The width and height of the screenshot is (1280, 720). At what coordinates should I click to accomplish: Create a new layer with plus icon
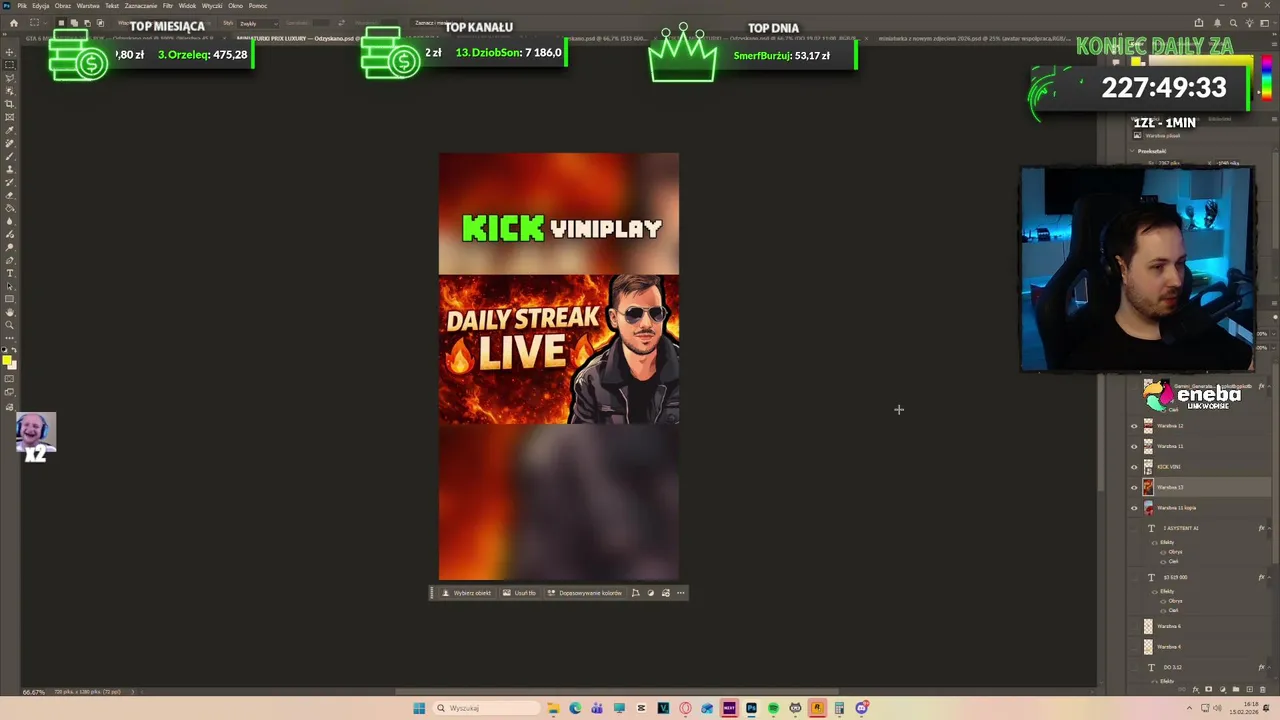pos(1248,689)
